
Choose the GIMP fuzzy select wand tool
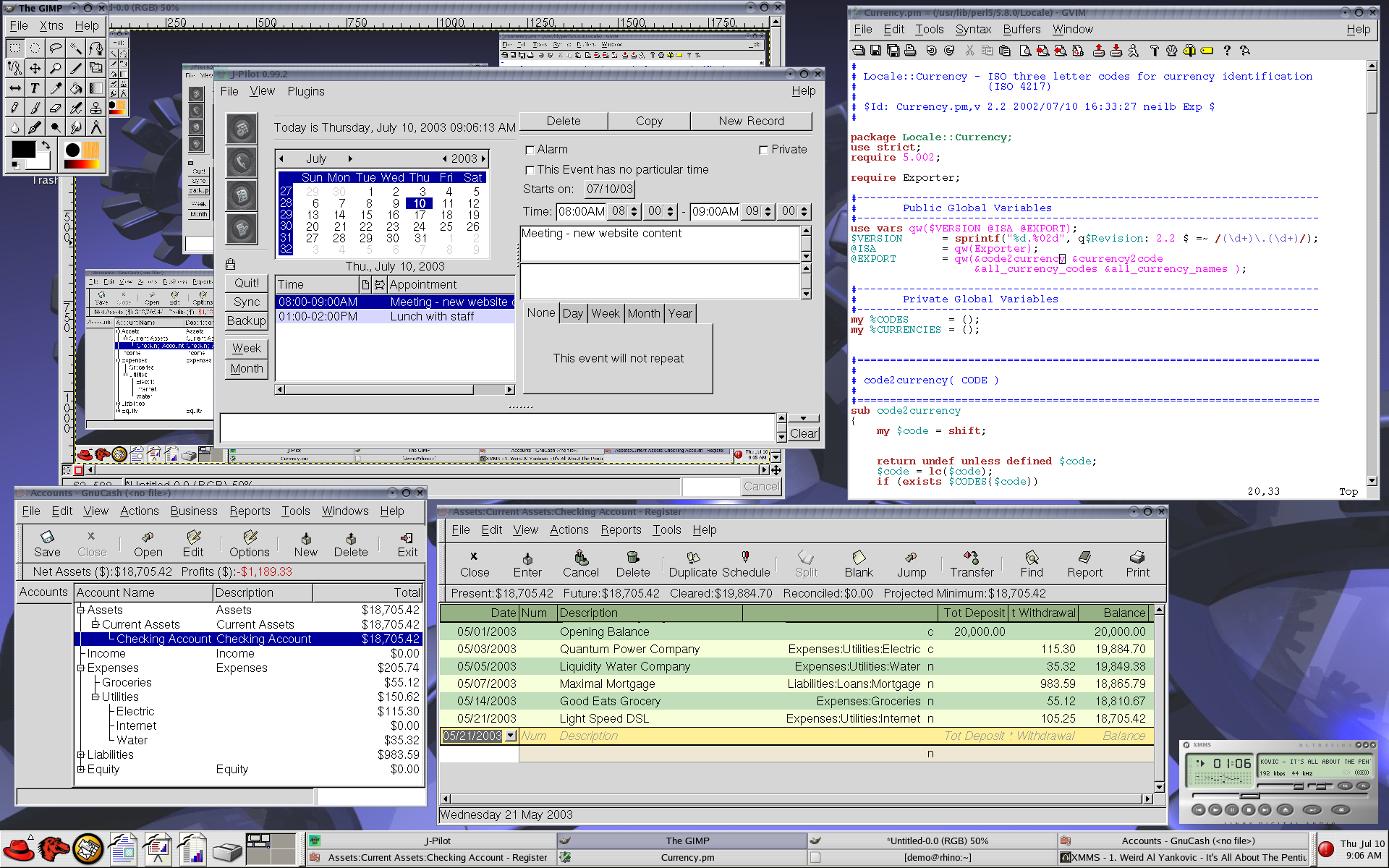pos(75,48)
